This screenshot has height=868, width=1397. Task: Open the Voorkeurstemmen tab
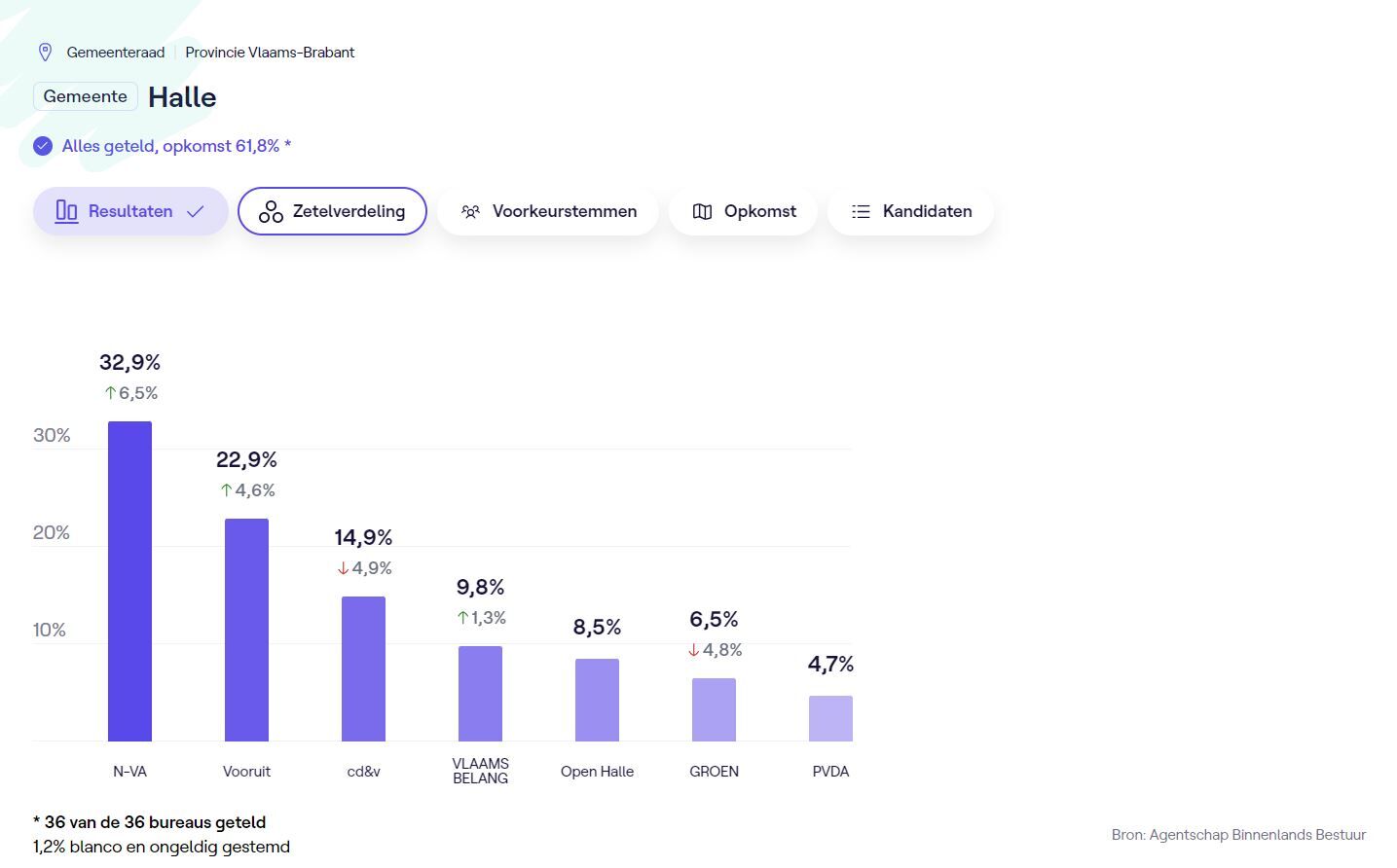548,211
